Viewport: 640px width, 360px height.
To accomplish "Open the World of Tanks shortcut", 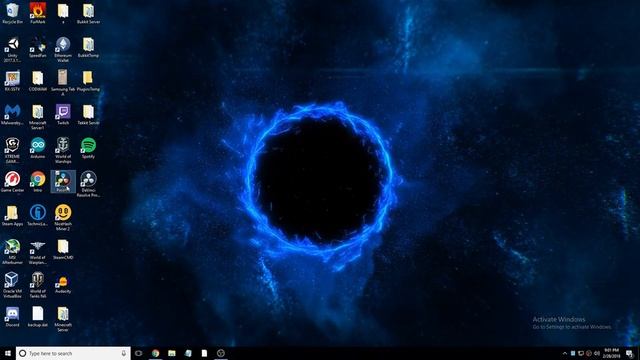I will (x=38, y=285).
